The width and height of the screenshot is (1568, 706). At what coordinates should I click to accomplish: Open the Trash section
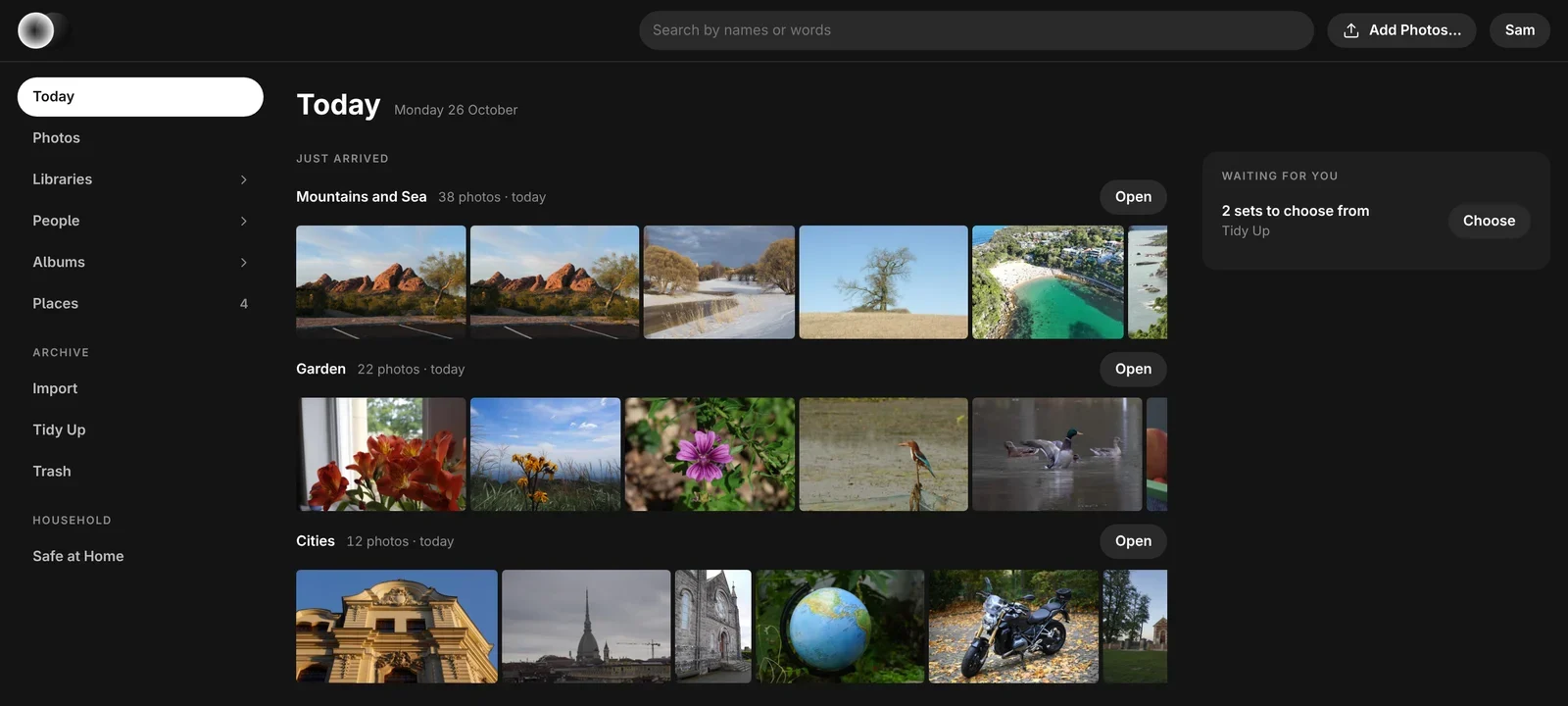tap(140, 472)
